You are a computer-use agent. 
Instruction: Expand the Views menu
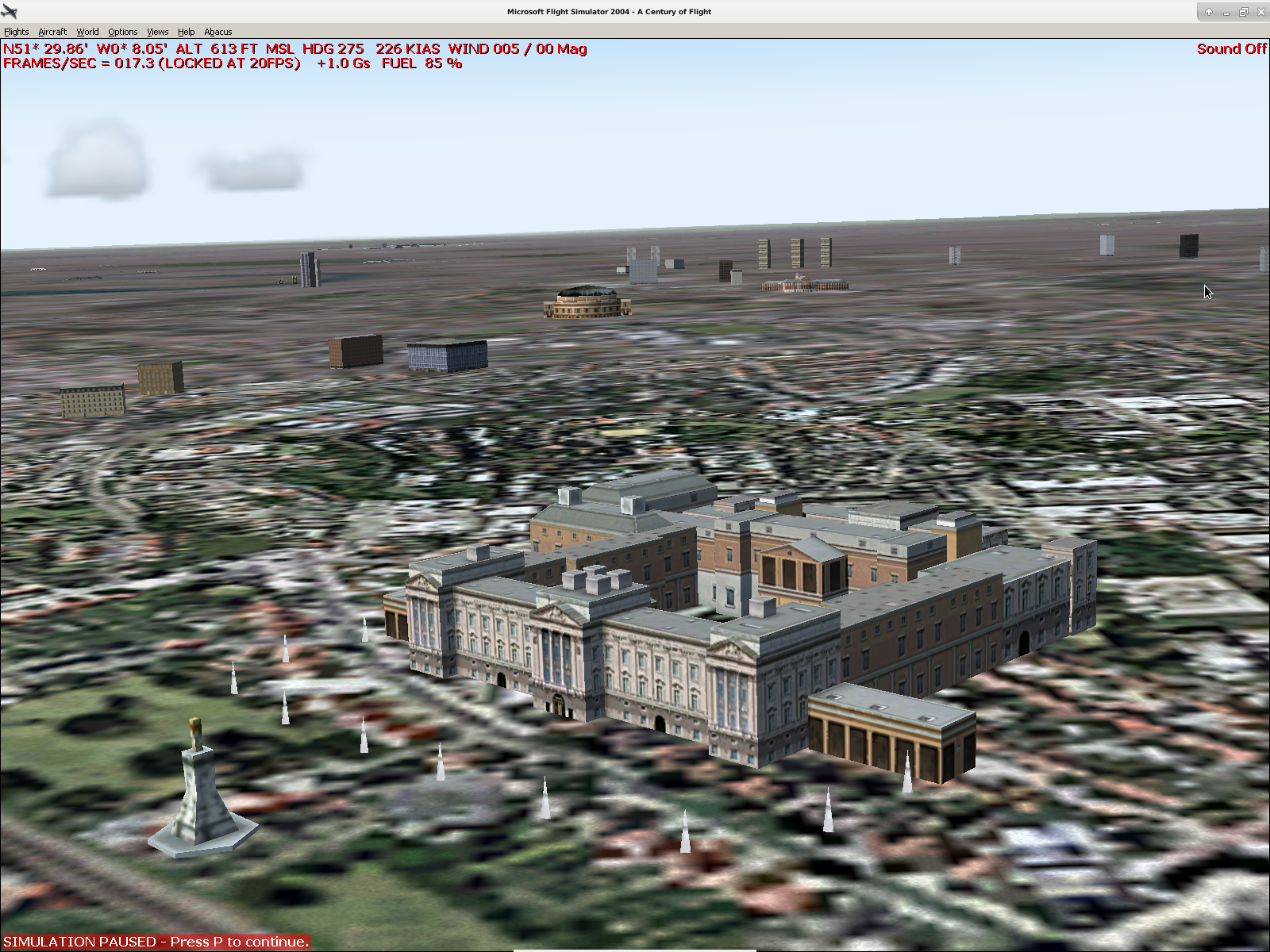(x=157, y=32)
